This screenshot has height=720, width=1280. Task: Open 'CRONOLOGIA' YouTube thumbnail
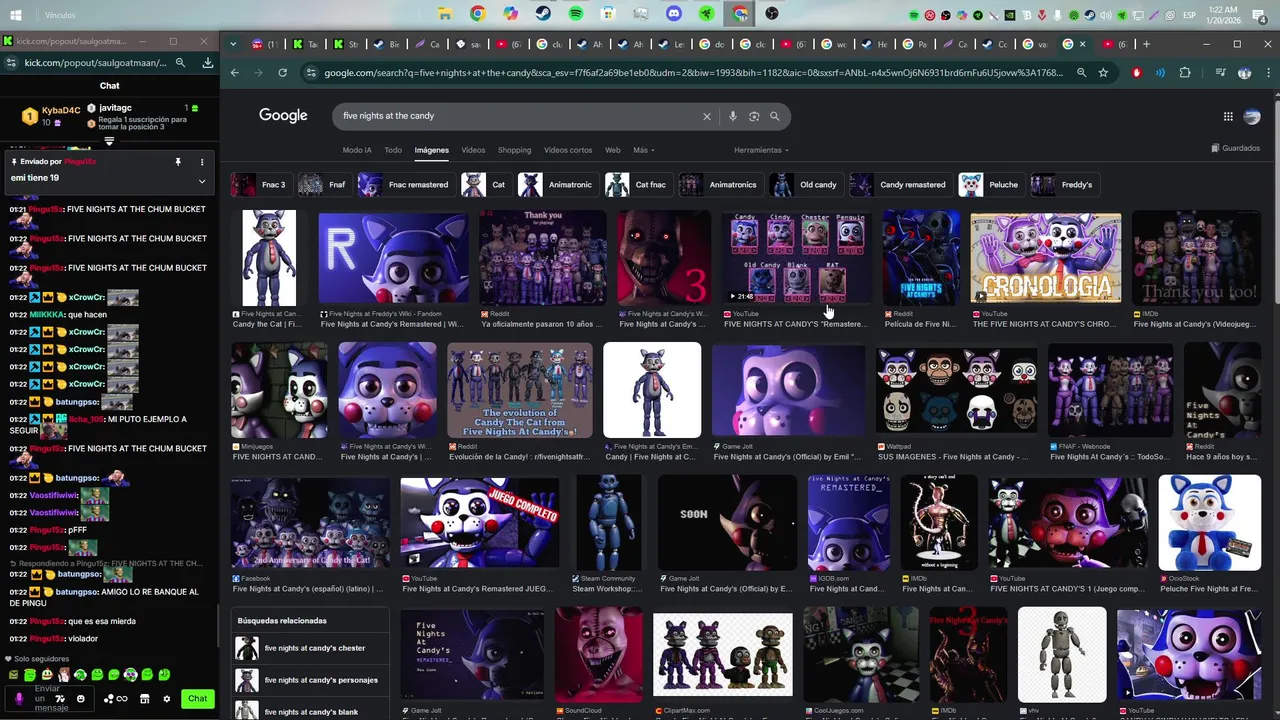[1045, 257]
